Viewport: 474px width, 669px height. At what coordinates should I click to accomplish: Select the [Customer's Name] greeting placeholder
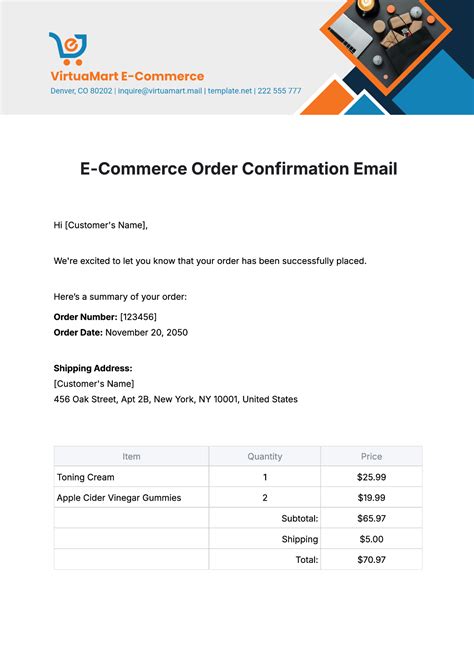105,225
